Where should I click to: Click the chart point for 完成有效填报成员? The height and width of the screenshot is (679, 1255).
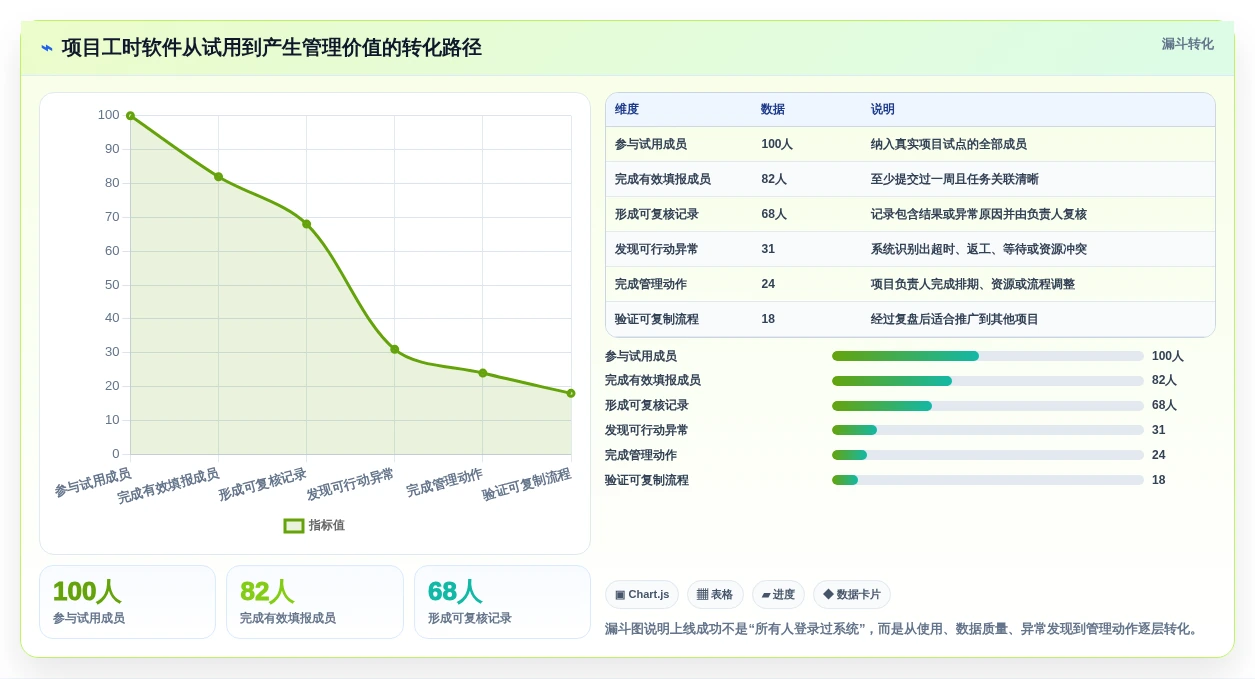tap(218, 177)
